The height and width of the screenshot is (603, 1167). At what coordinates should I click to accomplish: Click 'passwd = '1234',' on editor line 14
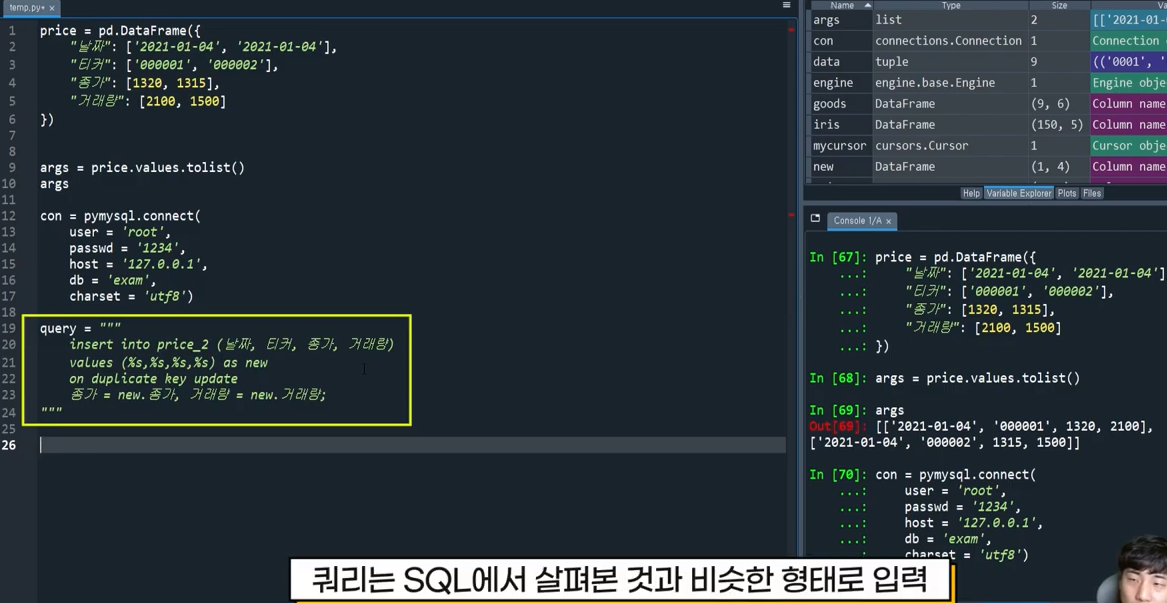(x=127, y=248)
